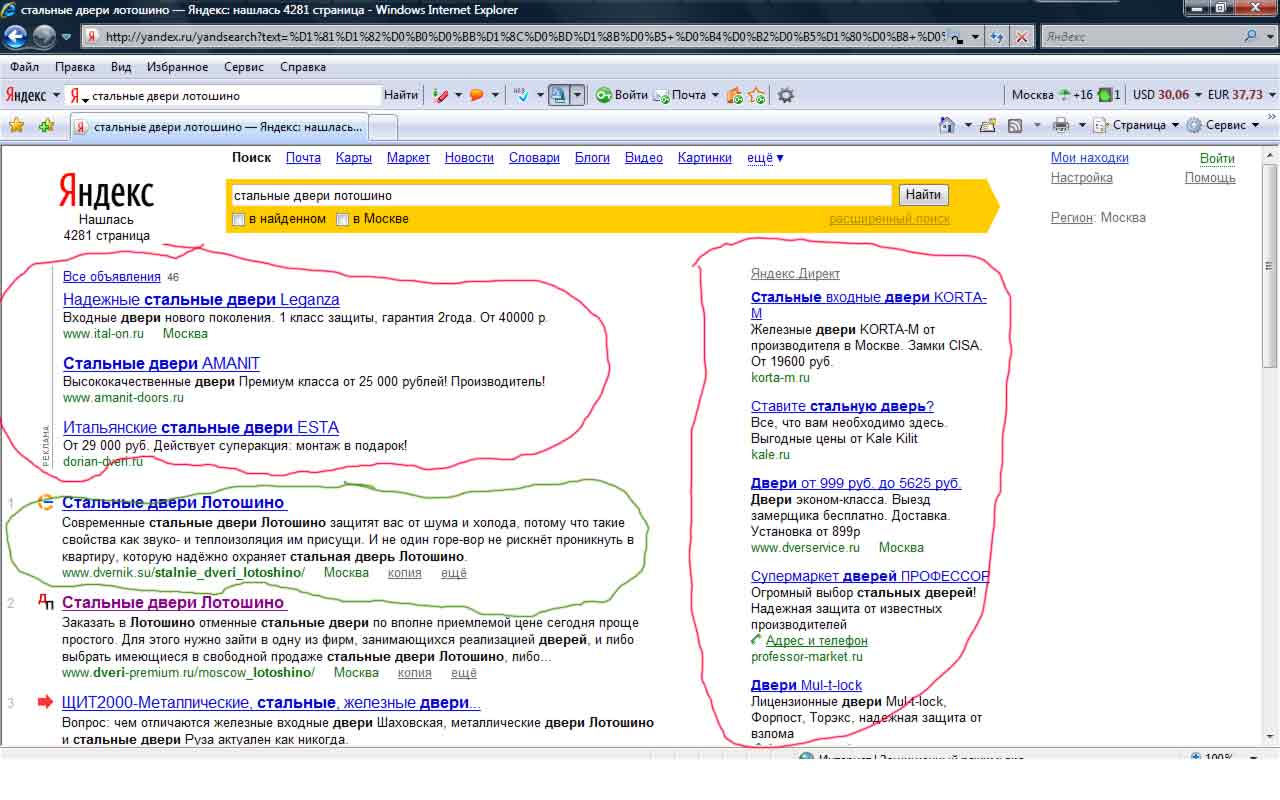The width and height of the screenshot is (1280, 800).
Task: Click the Яндекс logo in Yandex toolbar
Action: [x=26, y=95]
